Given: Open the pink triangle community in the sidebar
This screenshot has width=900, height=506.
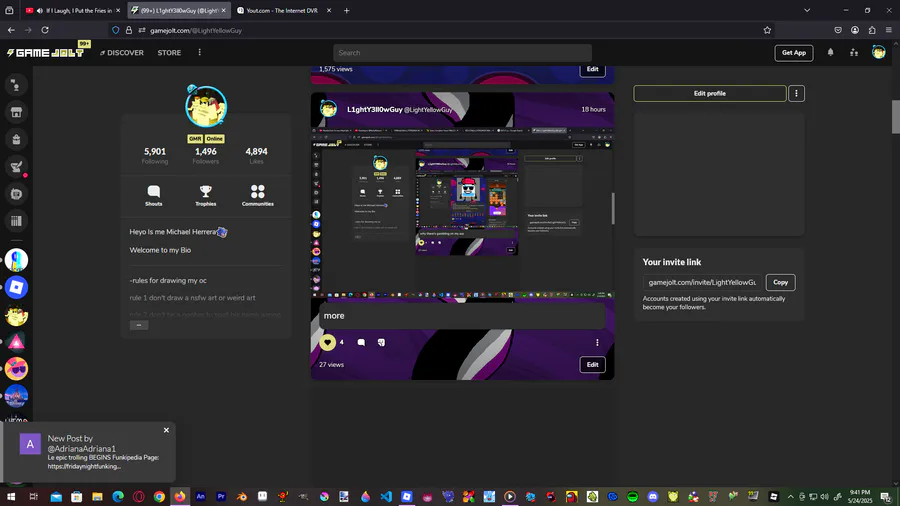Looking at the screenshot, I should coord(16,342).
